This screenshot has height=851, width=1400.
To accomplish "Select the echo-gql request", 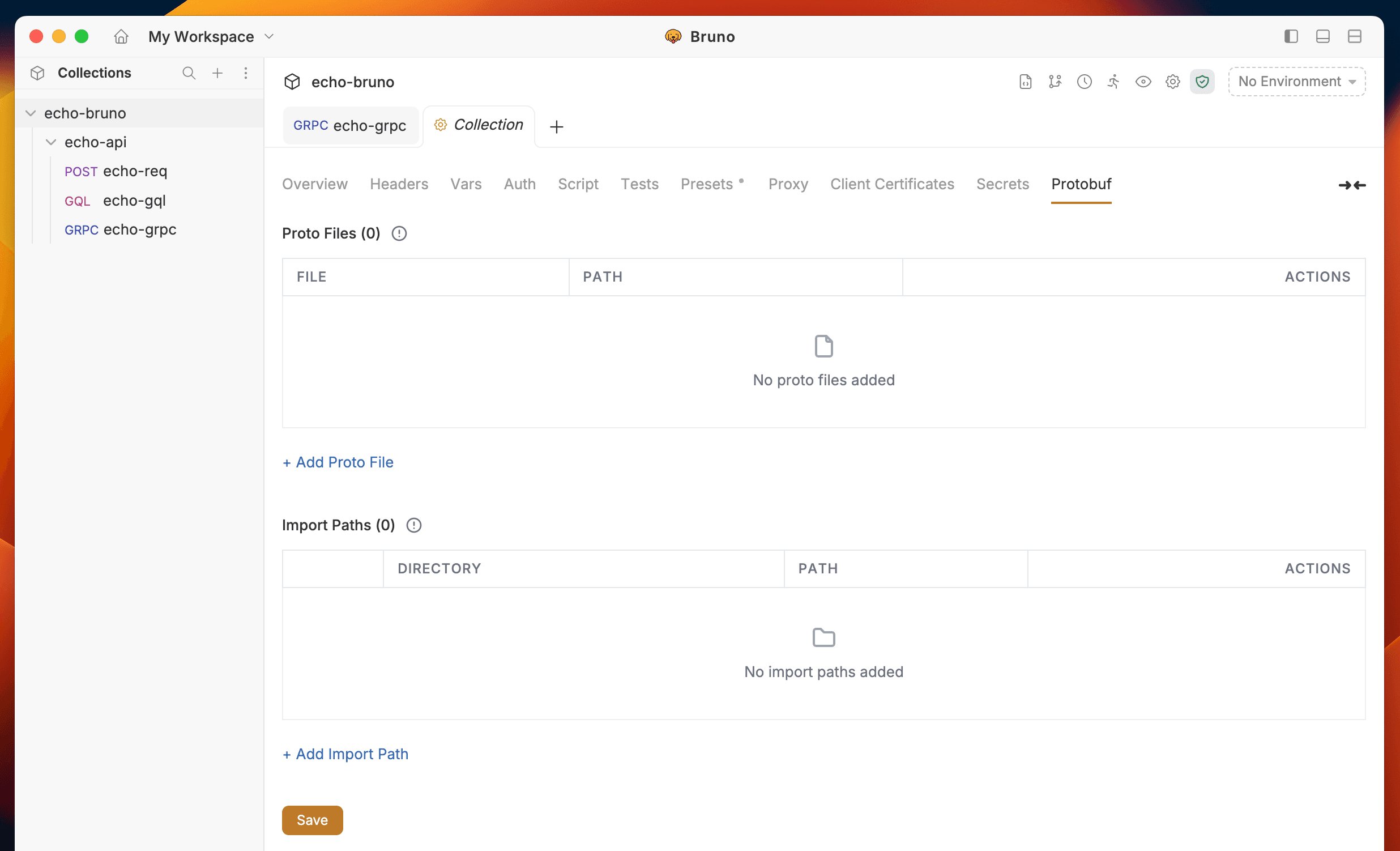I will (x=134, y=201).
